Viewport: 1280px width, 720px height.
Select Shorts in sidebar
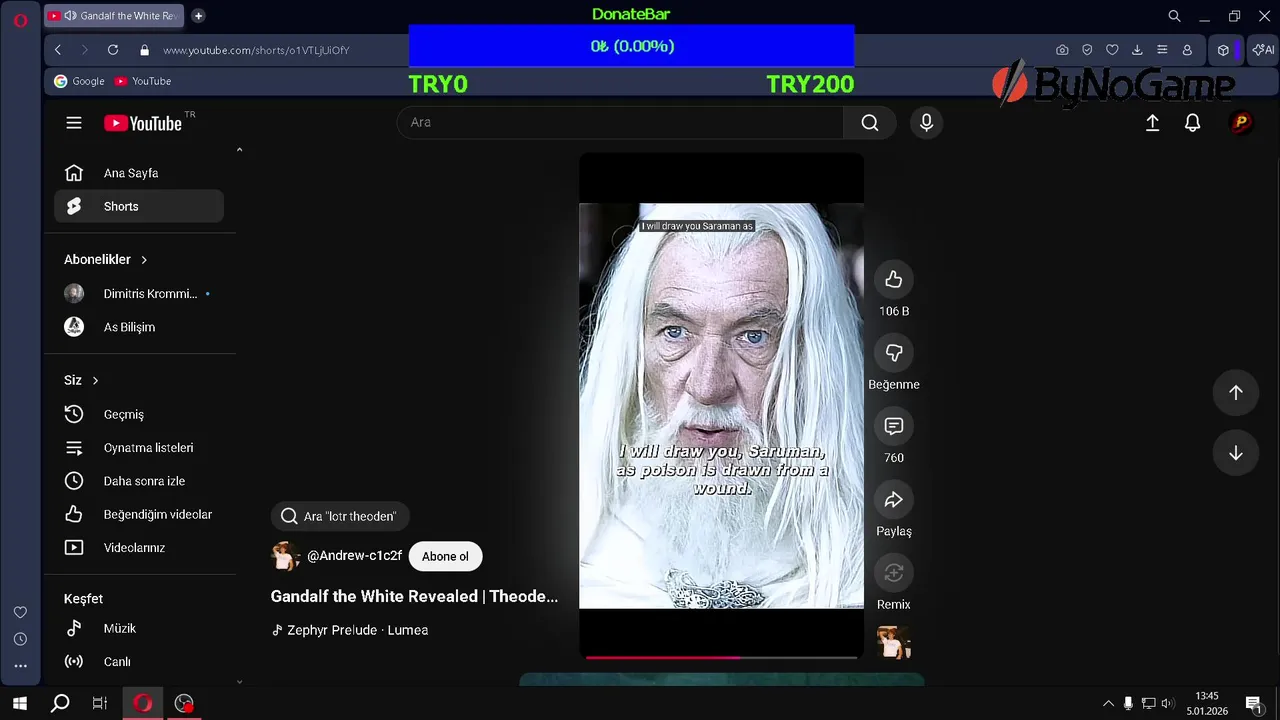point(139,206)
